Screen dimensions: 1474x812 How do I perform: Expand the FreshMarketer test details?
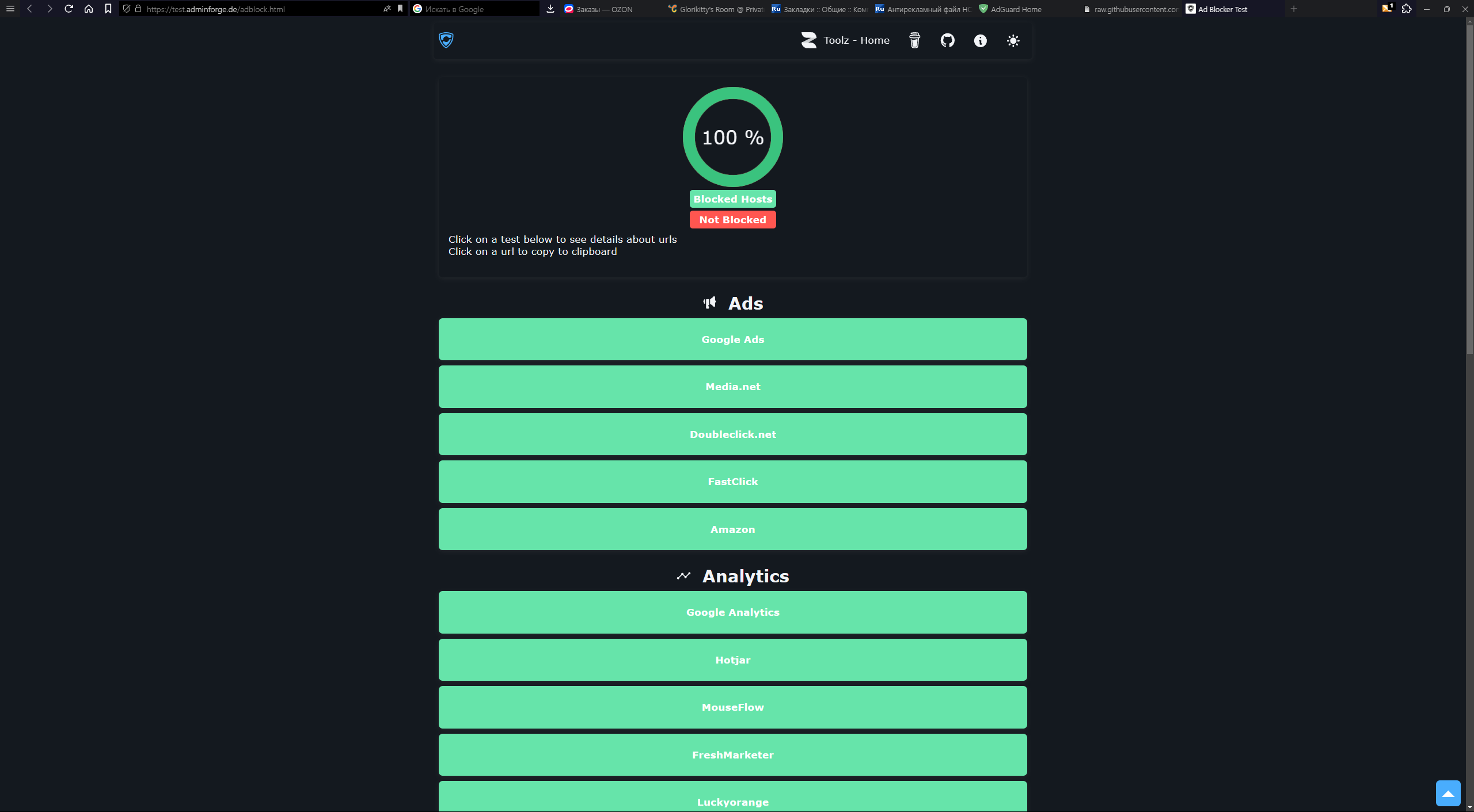pos(733,755)
